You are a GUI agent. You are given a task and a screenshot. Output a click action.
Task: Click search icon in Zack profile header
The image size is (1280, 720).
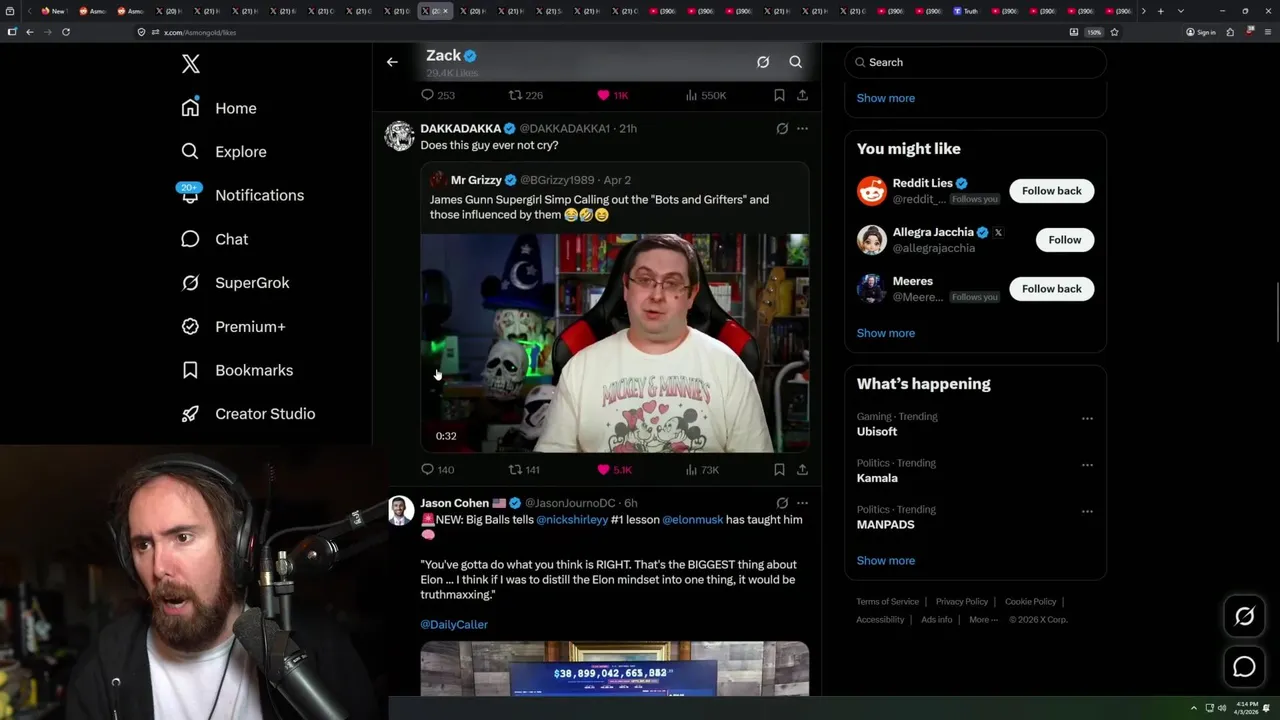pos(796,62)
